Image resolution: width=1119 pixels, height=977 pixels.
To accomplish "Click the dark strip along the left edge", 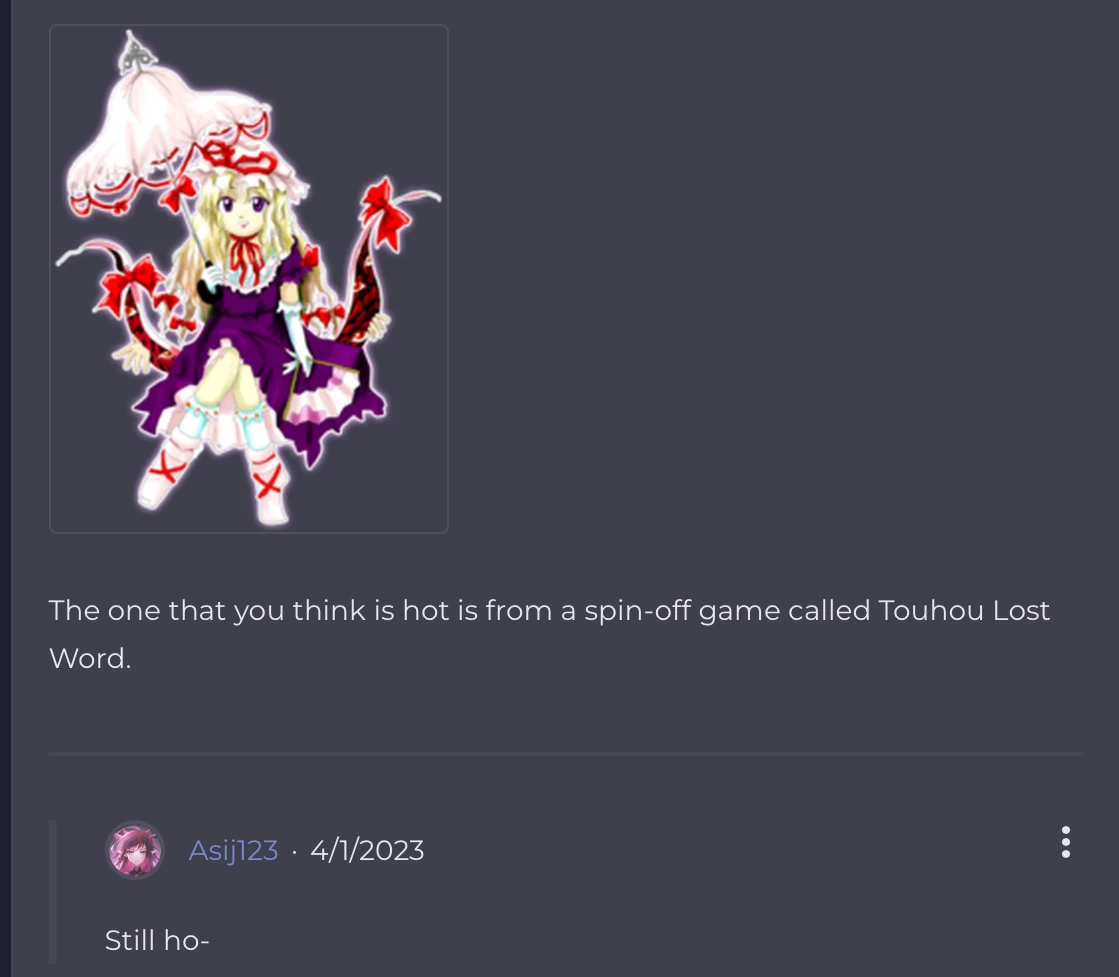I will click(6, 488).
